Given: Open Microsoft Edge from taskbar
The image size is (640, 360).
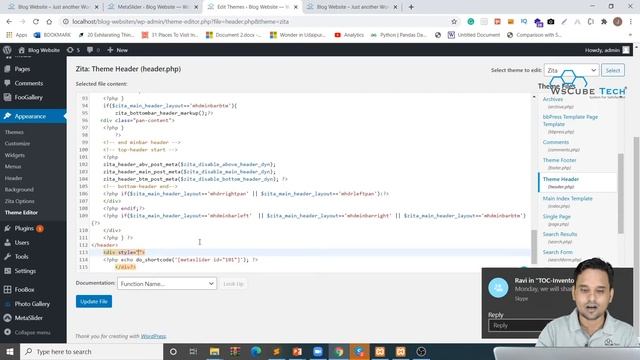Looking at the screenshot, I should tap(256, 351).
